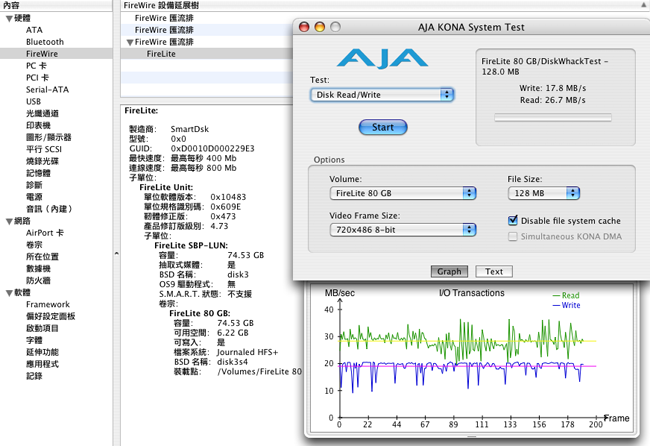Collapse the third FireWire 匯流排 bus node
The width and height of the screenshot is (650, 446).
point(130,42)
